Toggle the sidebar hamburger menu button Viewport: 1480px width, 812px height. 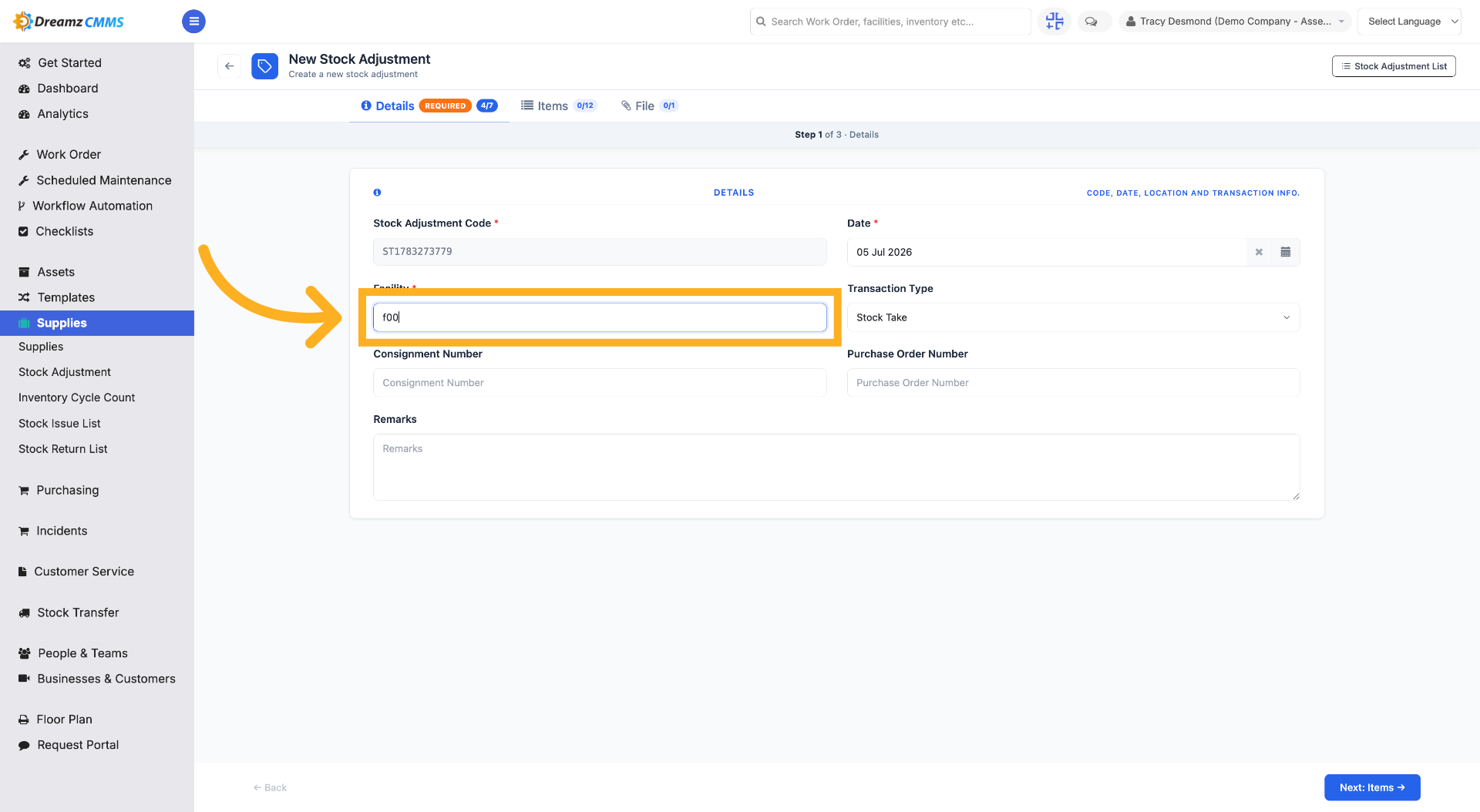pos(193,22)
